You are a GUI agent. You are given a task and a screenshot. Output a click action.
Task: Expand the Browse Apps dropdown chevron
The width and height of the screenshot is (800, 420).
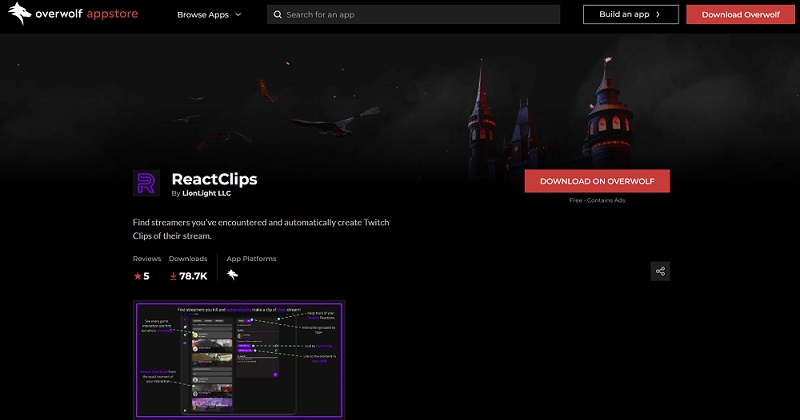238,15
